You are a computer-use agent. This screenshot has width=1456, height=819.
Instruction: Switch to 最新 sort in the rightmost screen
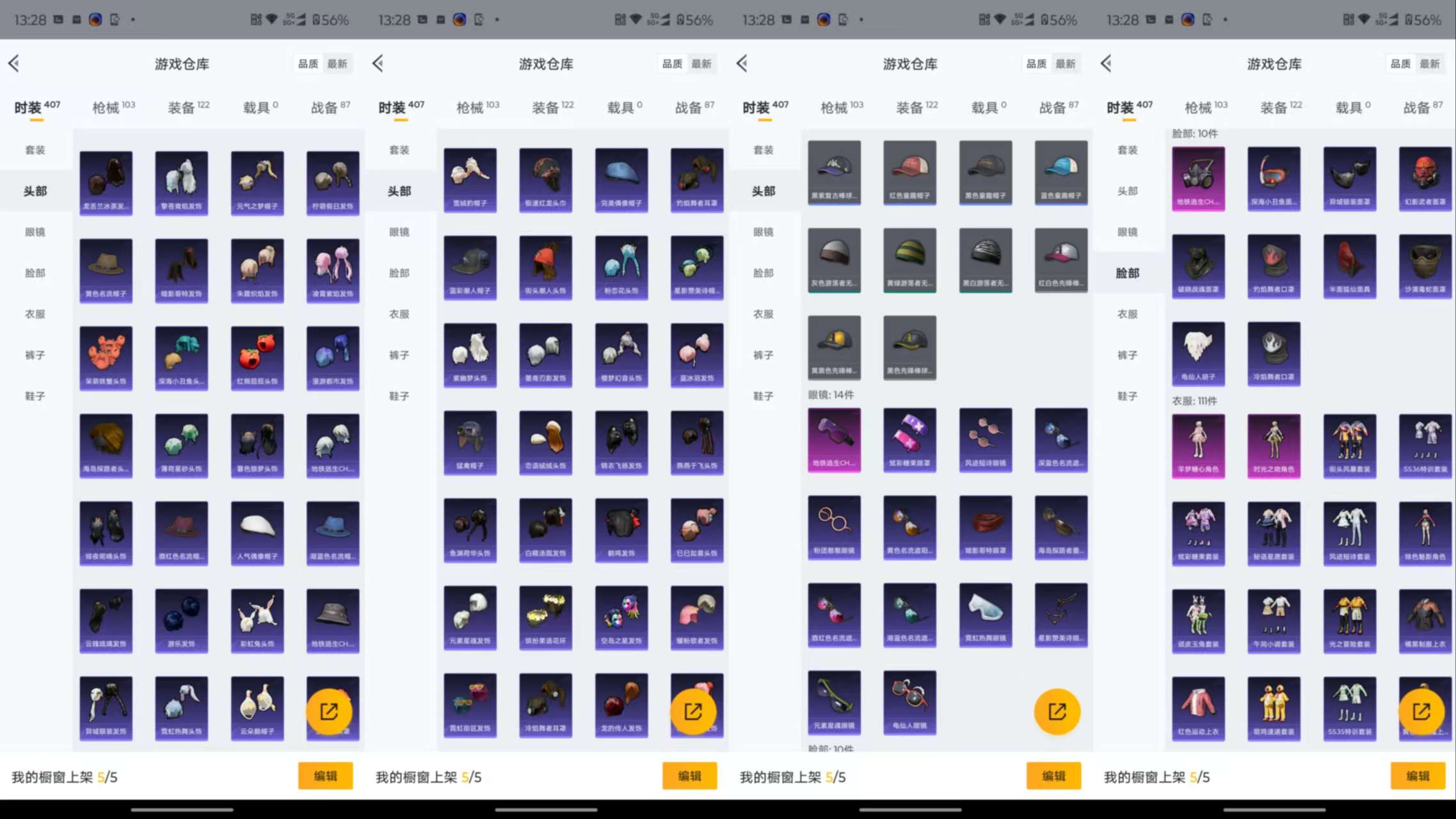[x=1429, y=63]
